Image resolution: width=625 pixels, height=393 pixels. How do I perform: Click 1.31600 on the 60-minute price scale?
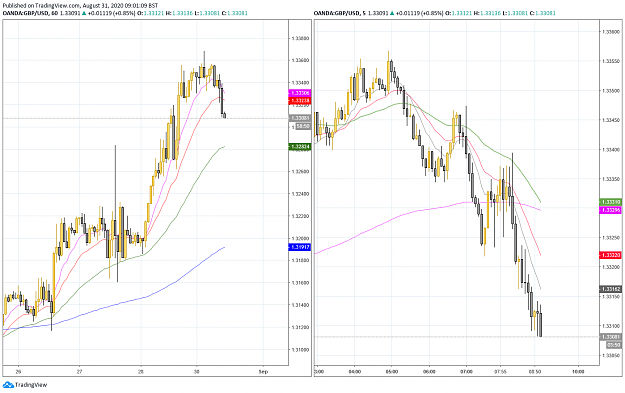[301, 283]
